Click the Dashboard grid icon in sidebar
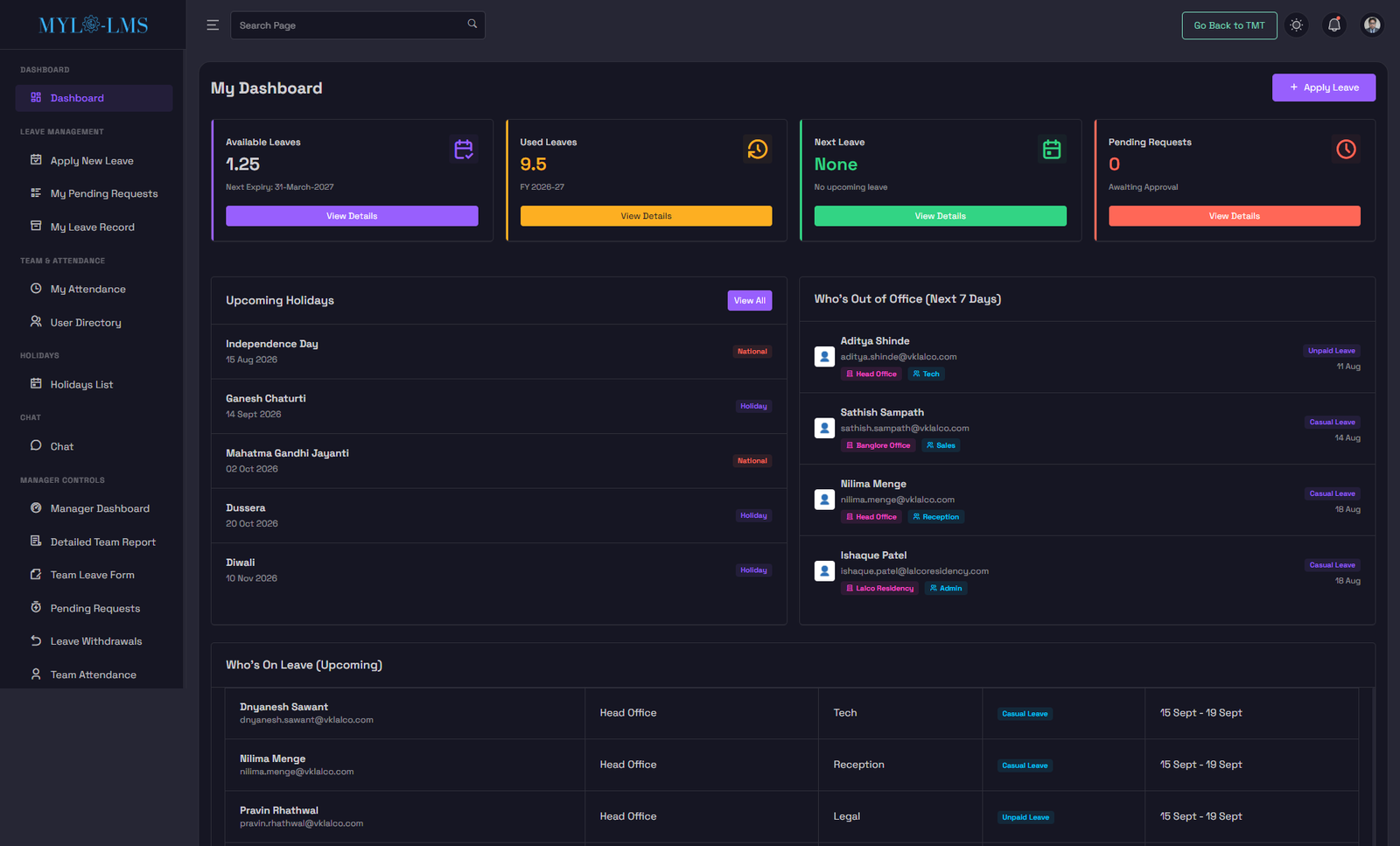The height and width of the screenshot is (846, 1400). 36,97
